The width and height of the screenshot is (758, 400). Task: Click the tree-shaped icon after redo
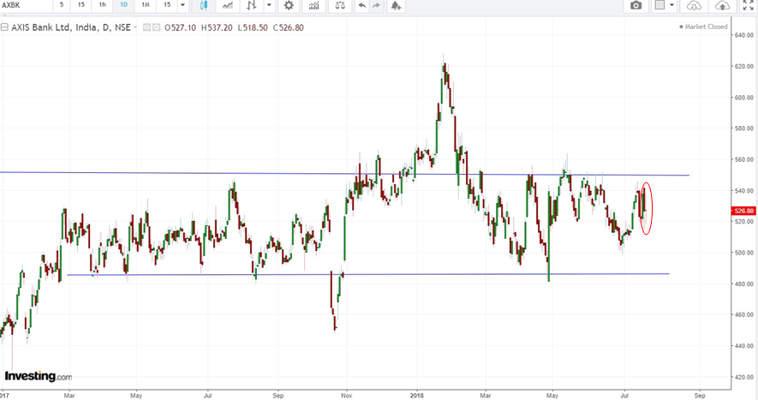coord(396,5)
